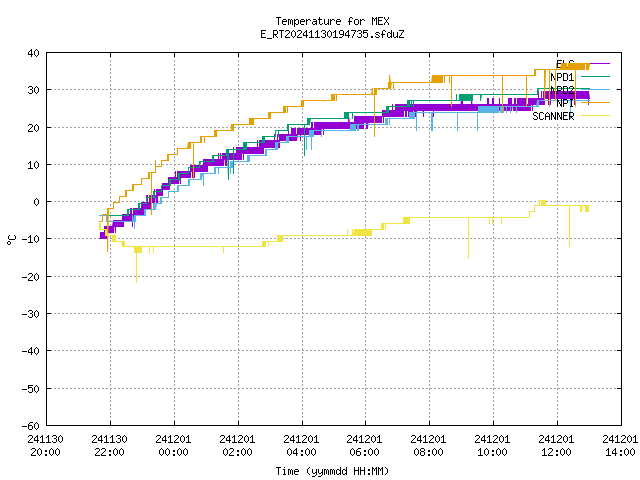Image resolution: width=640 pixels, height=480 pixels.
Task: Click the chart title 'Temperature for MEX'
Action: point(332,21)
